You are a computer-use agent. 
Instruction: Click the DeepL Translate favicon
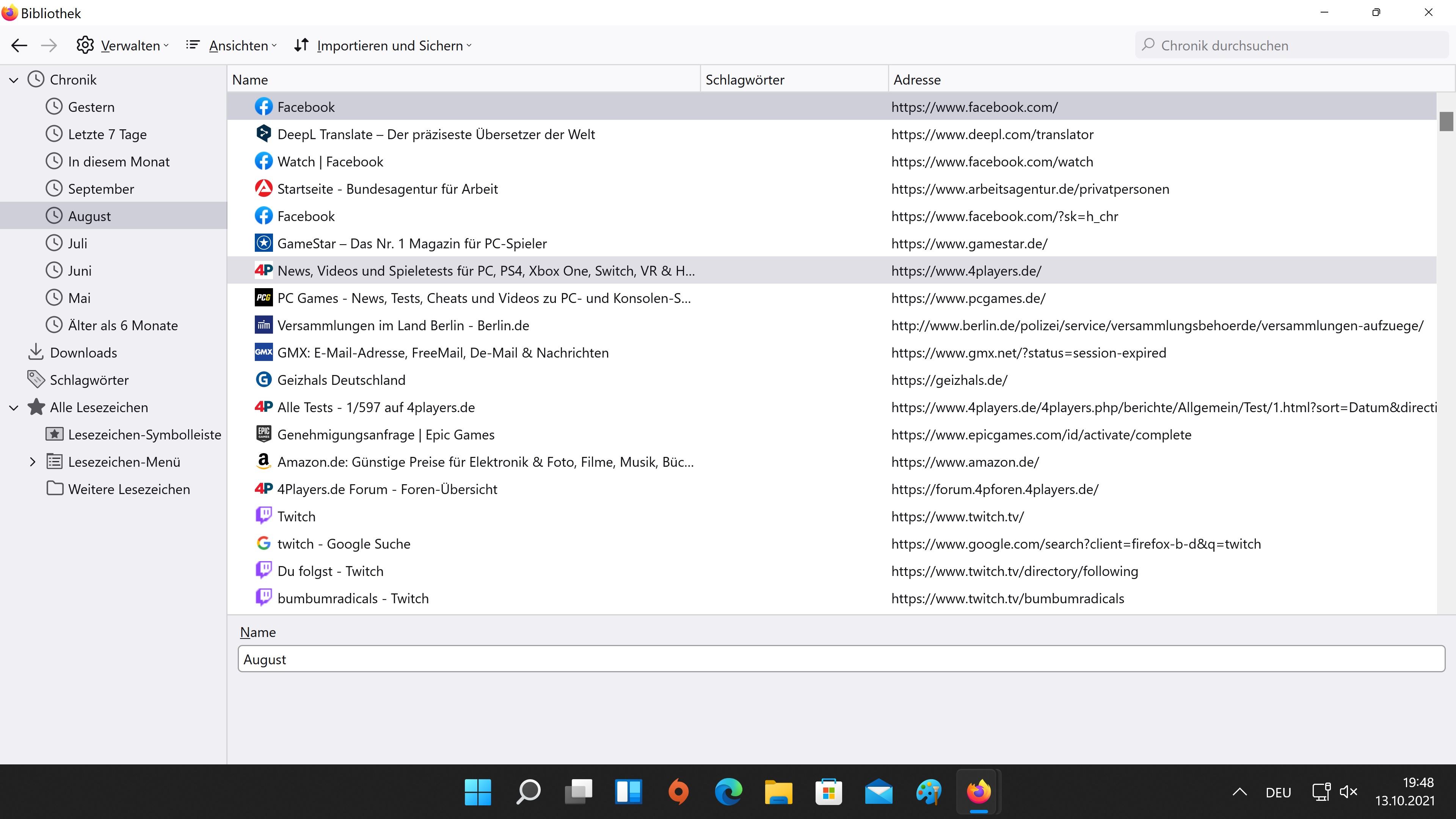(264, 134)
